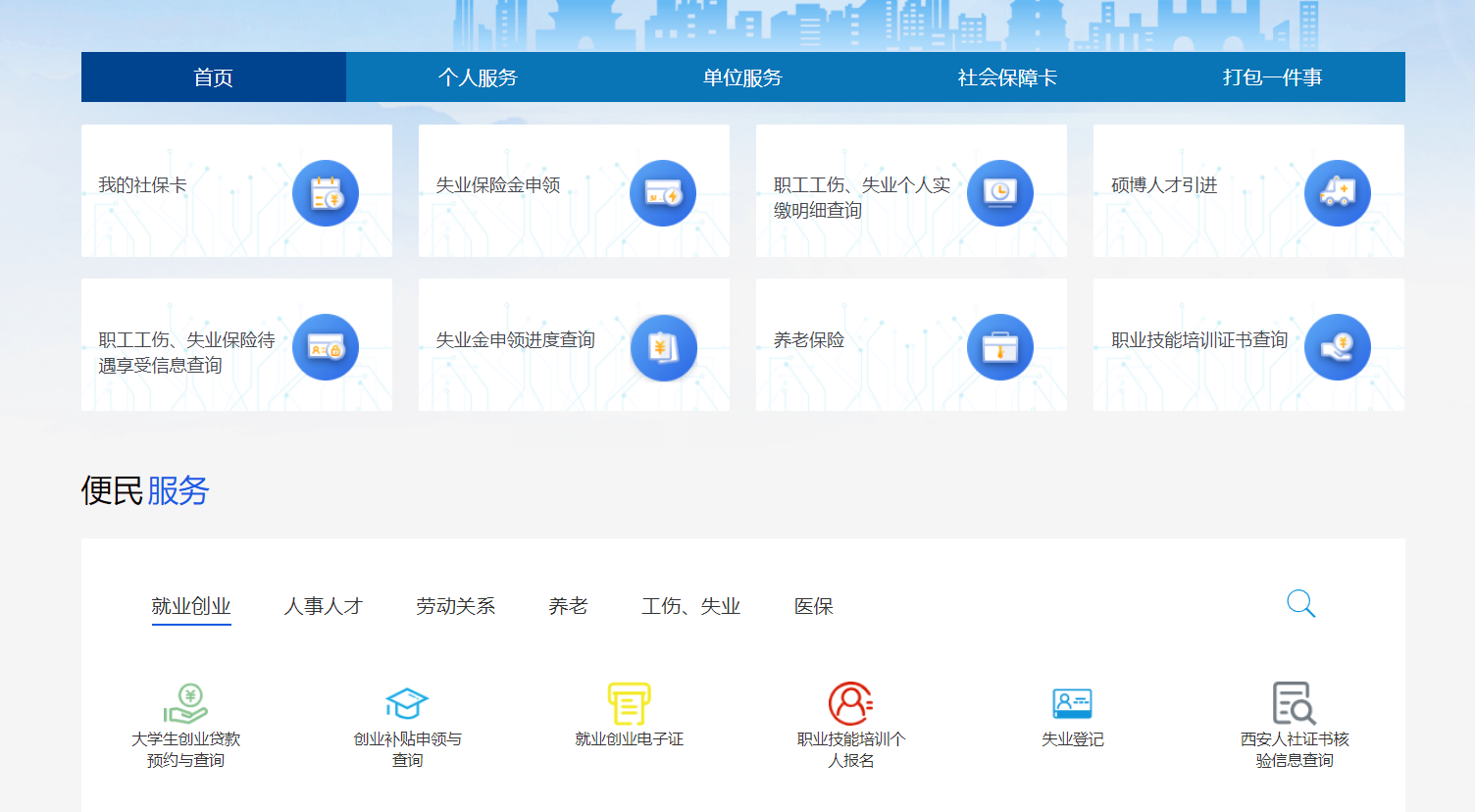Click the icon for 职工工伤、失业保险待遇享受信息查询
Viewport: 1475px width, 812px height.
[326, 347]
